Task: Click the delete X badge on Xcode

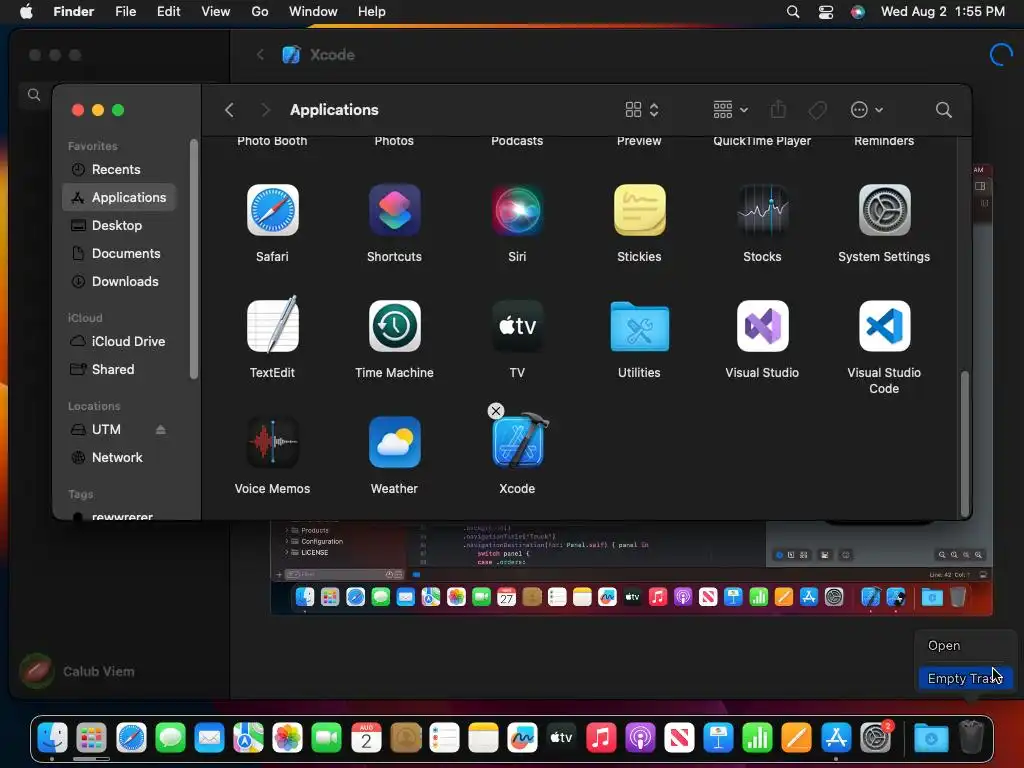Action: 496,411
